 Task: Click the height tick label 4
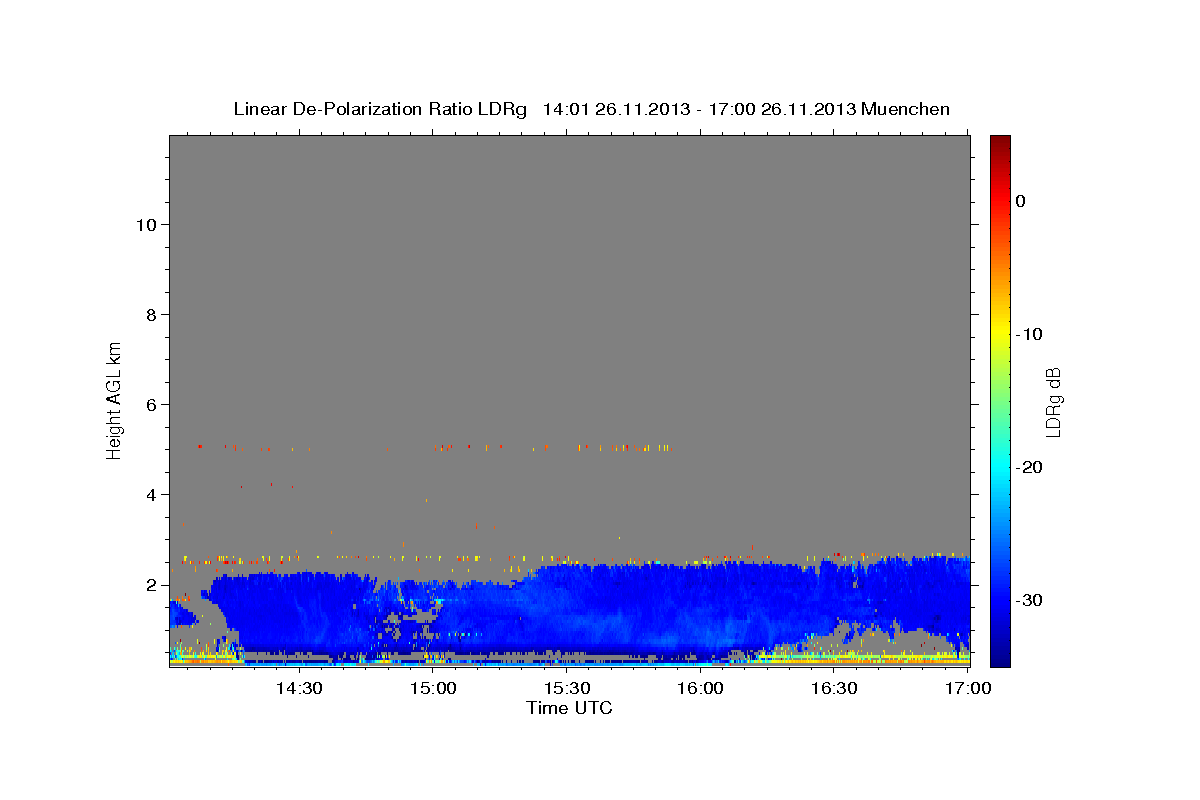pos(150,494)
